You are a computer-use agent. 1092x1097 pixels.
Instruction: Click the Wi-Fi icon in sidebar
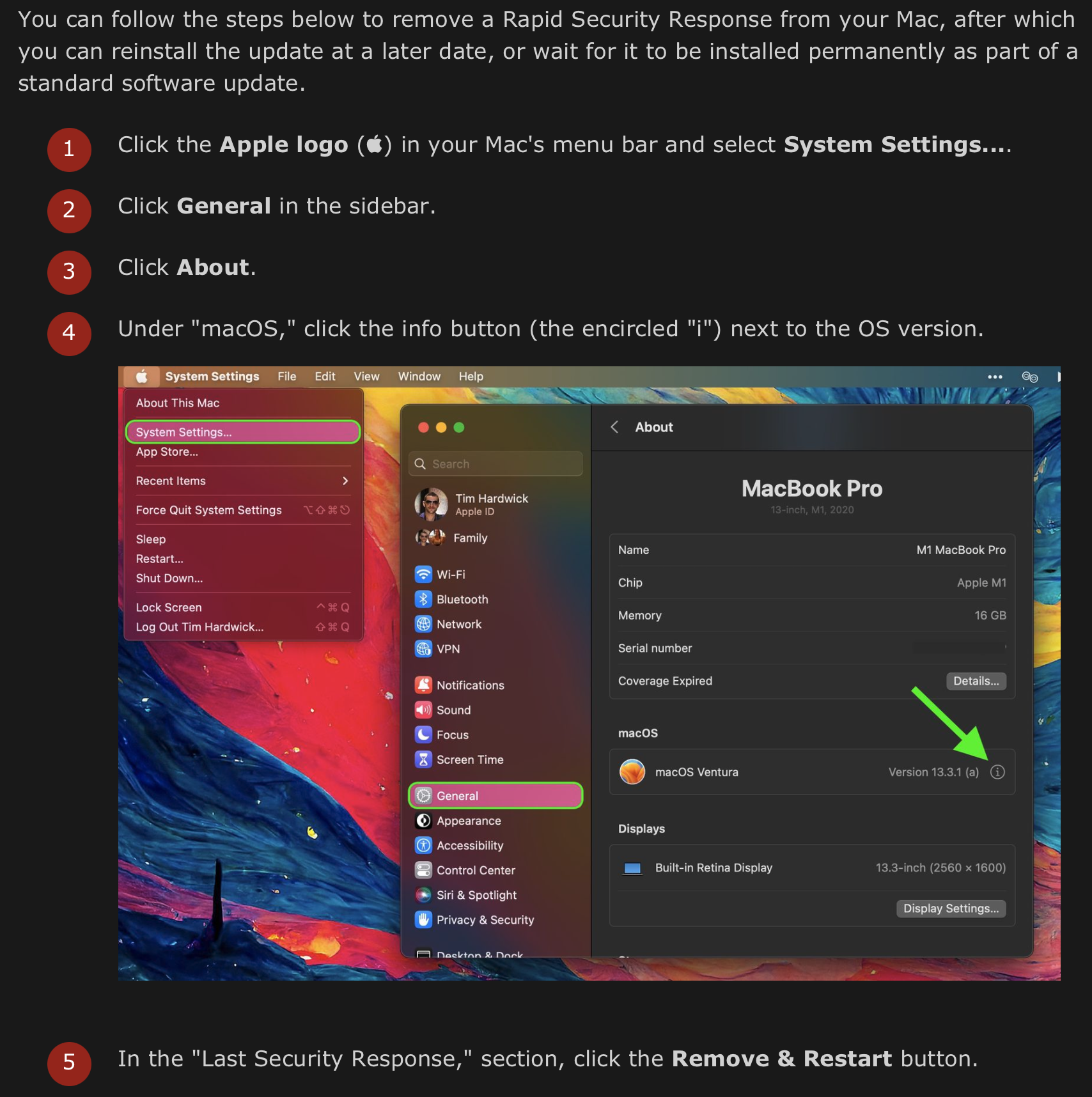pos(423,574)
